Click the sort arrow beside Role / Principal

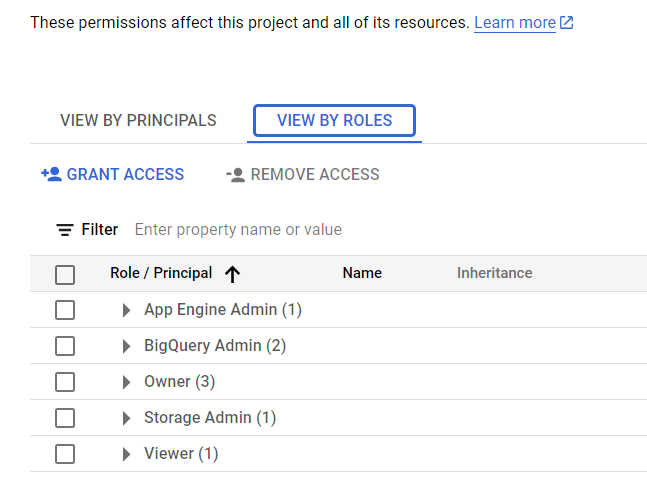[x=233, y=273]
